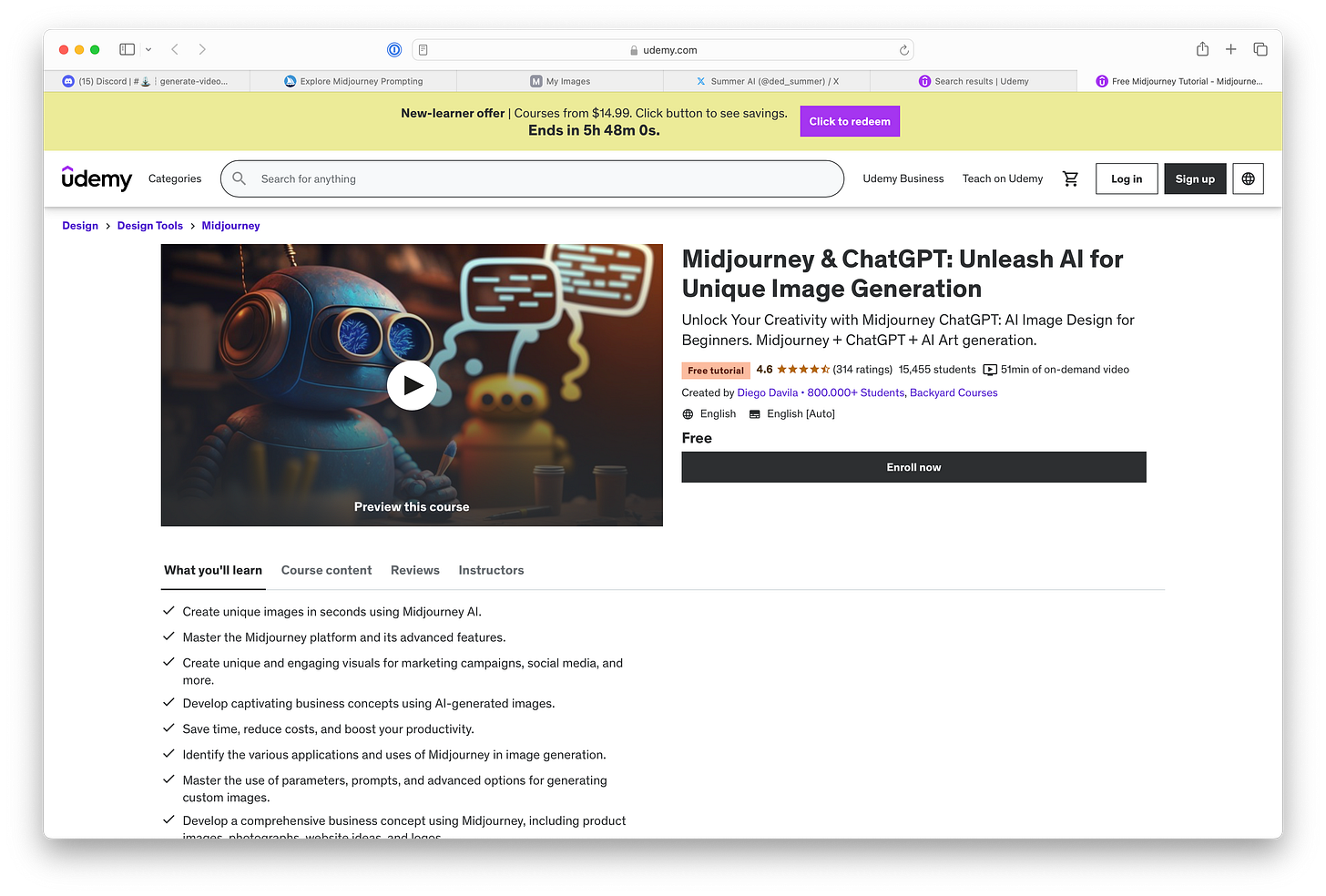Go forward with the Safari forward arrow
Image resolution: width=1326 pixels, height=896 pixels.
coord(202,49)
